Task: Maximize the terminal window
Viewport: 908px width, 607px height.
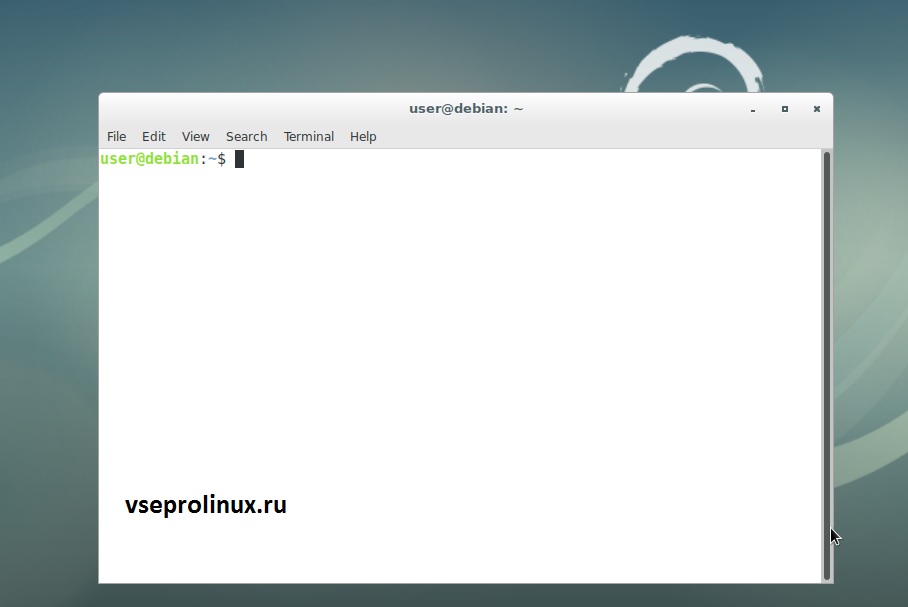Action: tap(785, 109)
